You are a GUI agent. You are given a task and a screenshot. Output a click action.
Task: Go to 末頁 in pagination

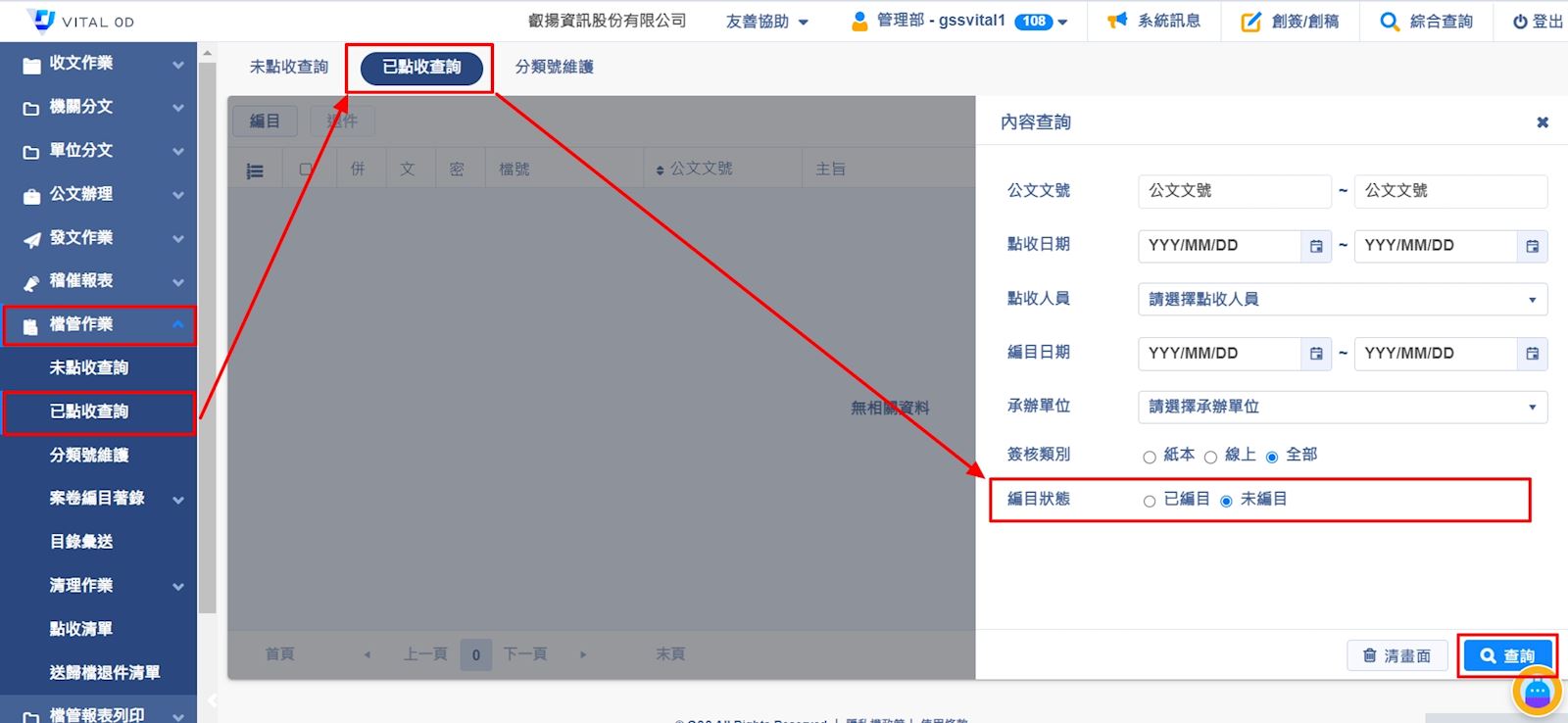click(x=670, y=654)
